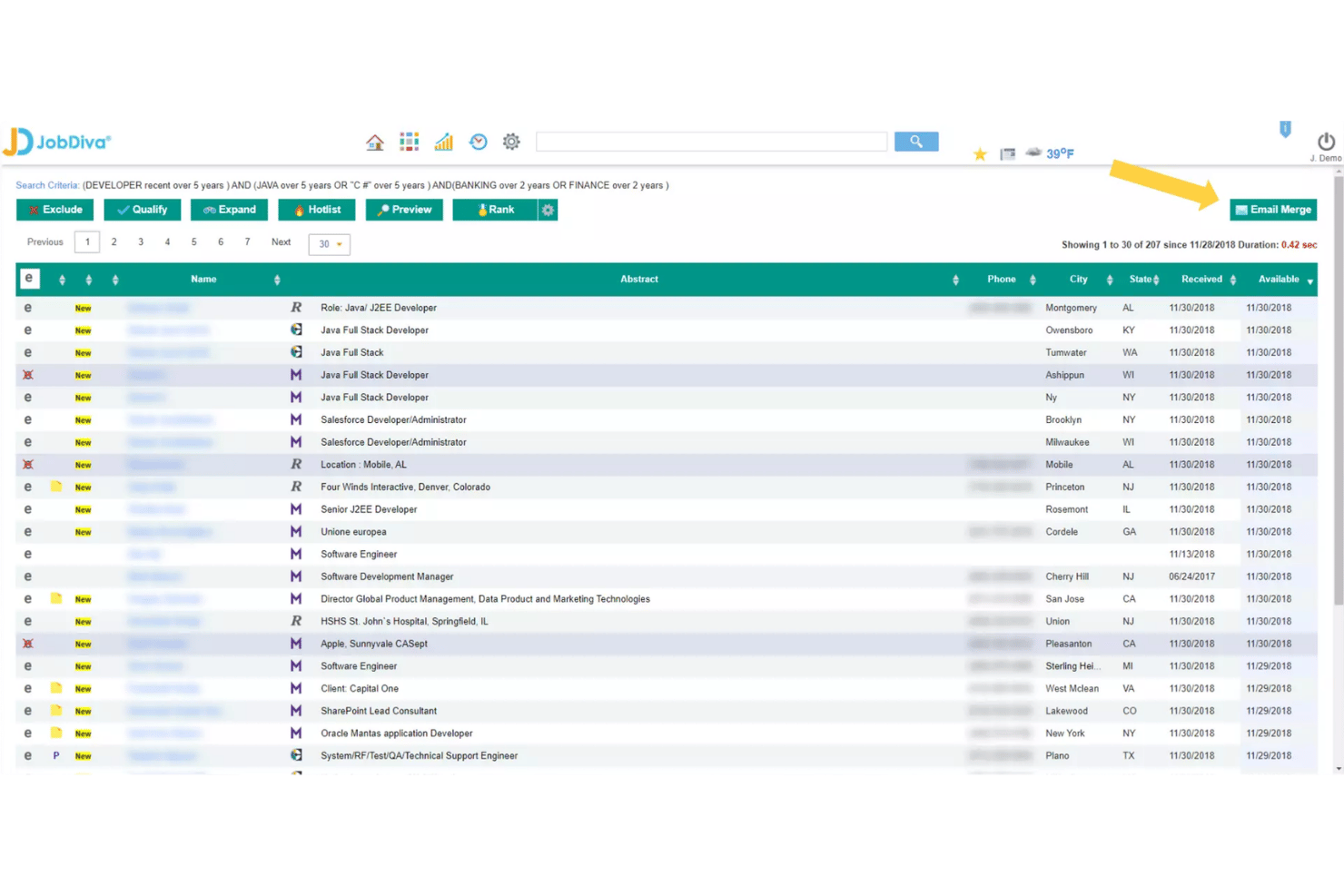Toggle excluded marker for Mobile AL row
The width and height of the screenshot is (1344, 896).
28,464
